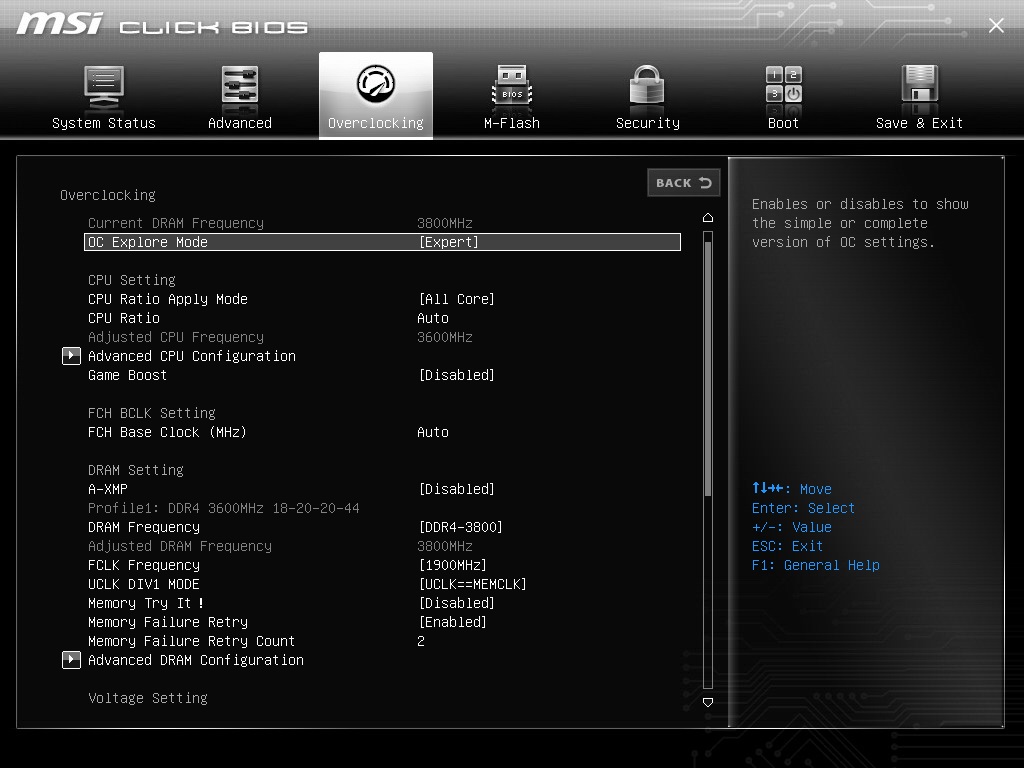Click the Adjusted CPU Frequency 3600MHz value

(x=445, y=337)
